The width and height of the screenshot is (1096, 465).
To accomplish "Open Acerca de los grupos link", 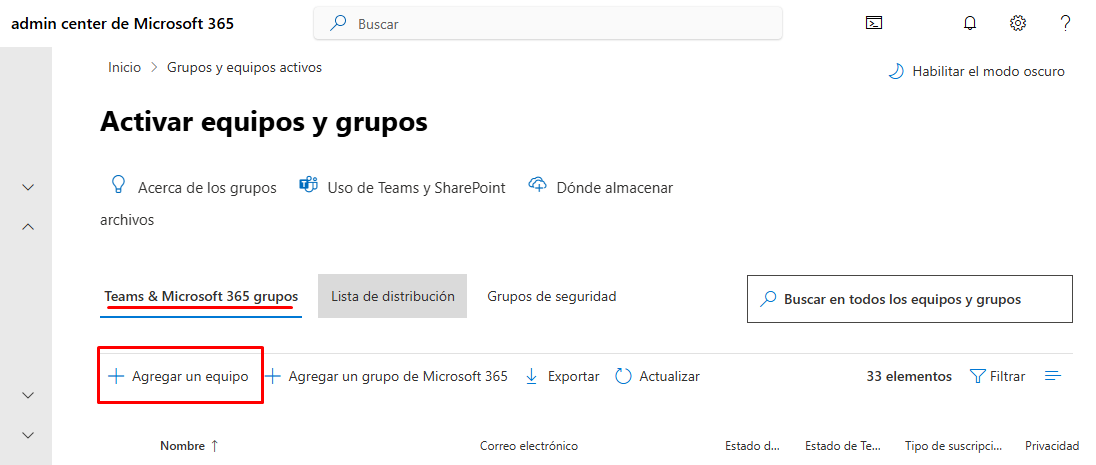I will (208, 187).
